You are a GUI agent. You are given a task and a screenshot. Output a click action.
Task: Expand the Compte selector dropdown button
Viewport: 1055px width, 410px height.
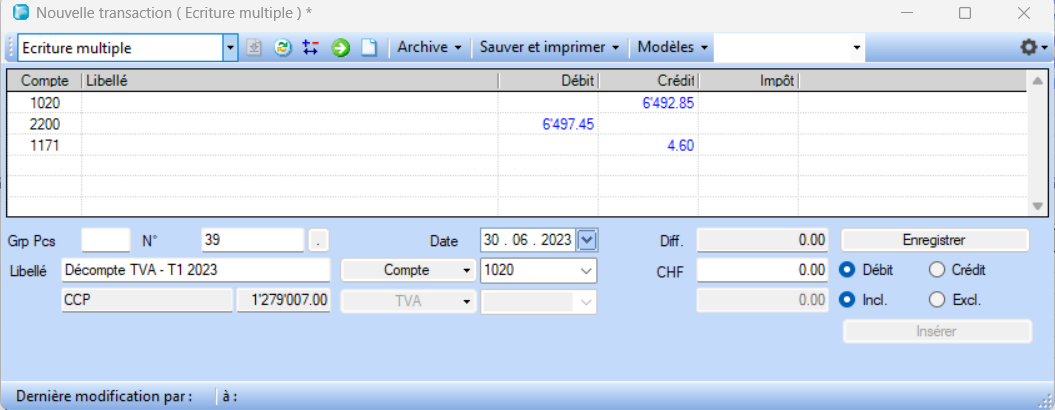(x=408, y=270)
